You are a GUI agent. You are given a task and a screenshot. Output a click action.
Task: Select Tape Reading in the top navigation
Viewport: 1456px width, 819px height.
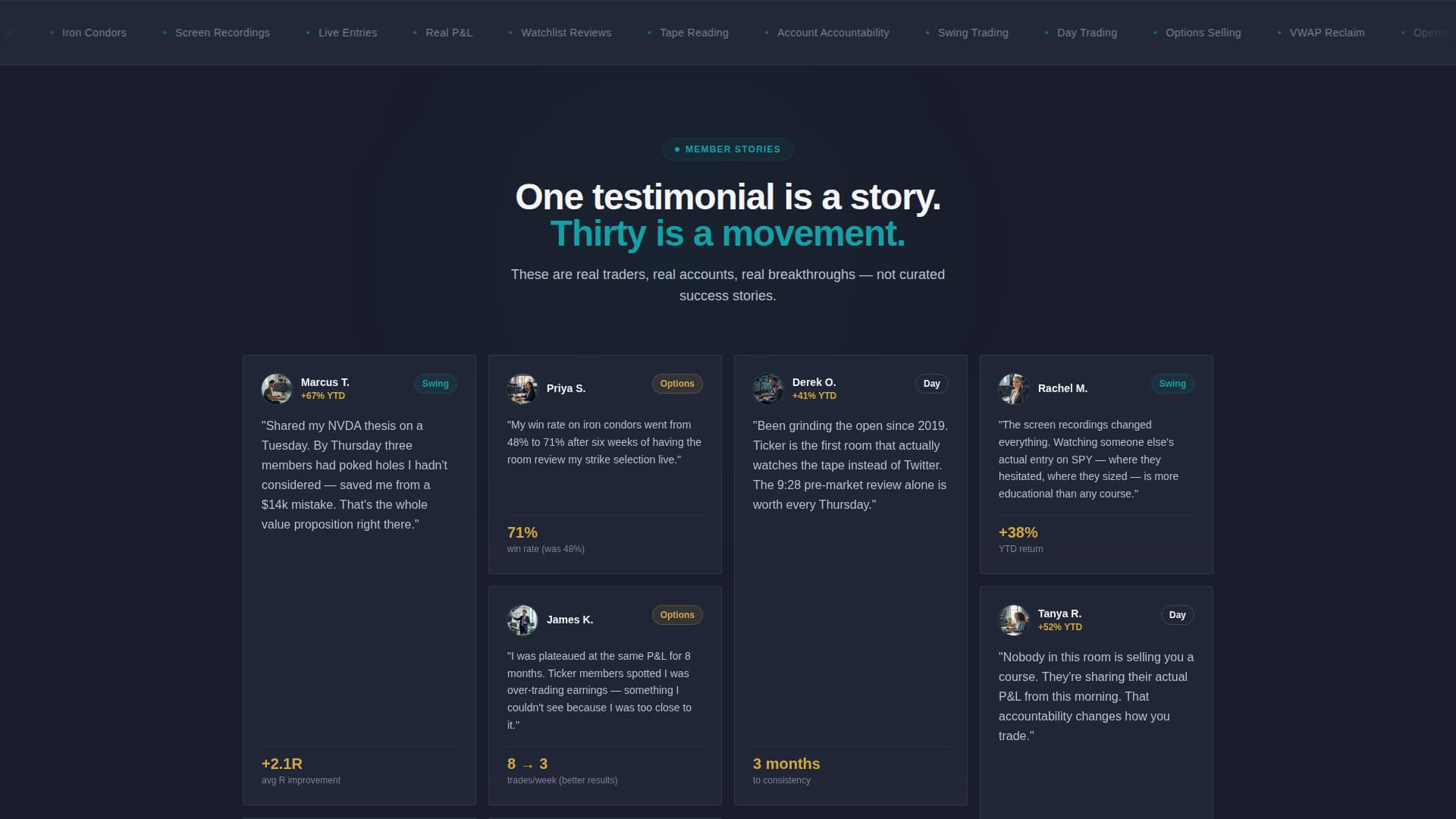pos(694,33)
